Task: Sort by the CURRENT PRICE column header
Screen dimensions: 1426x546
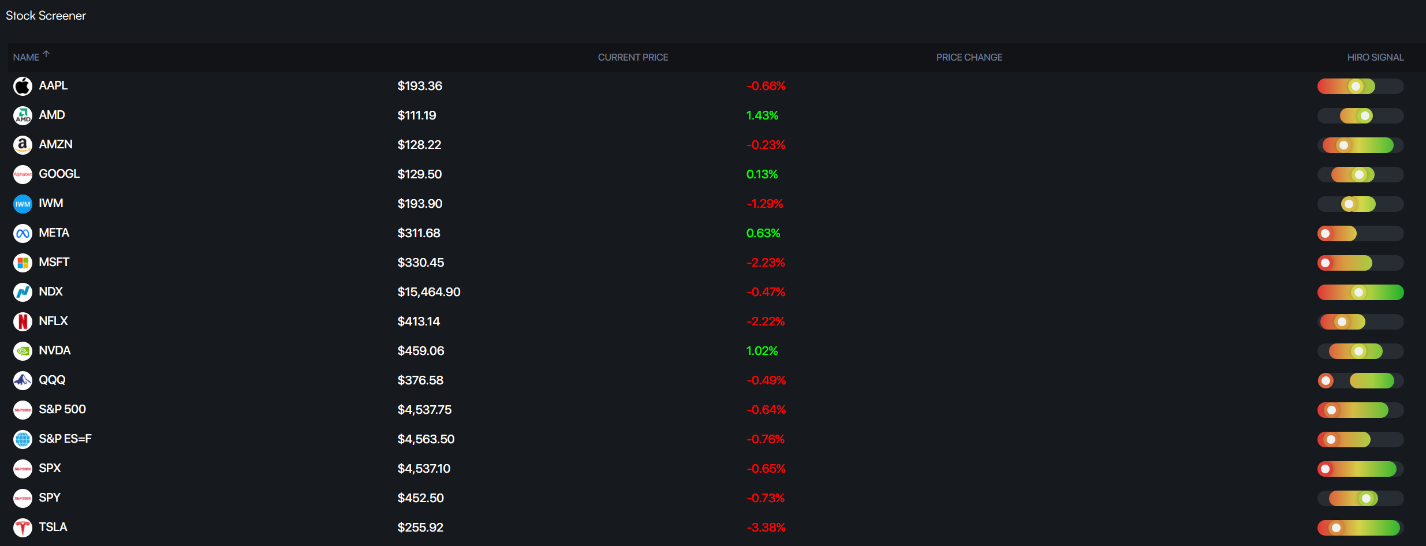Action: tap(633, 58)
